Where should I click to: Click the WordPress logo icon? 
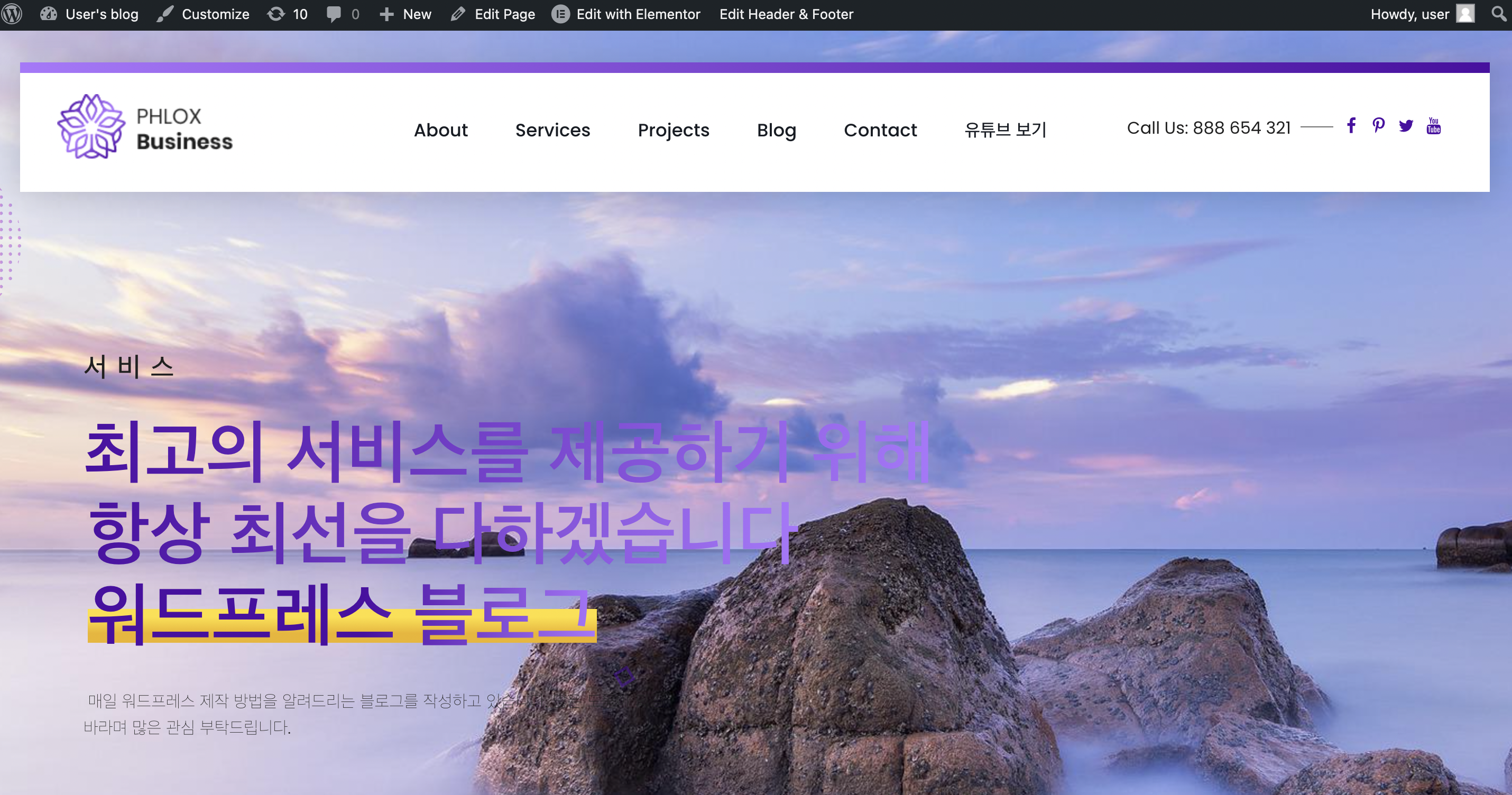coord(12,14)
